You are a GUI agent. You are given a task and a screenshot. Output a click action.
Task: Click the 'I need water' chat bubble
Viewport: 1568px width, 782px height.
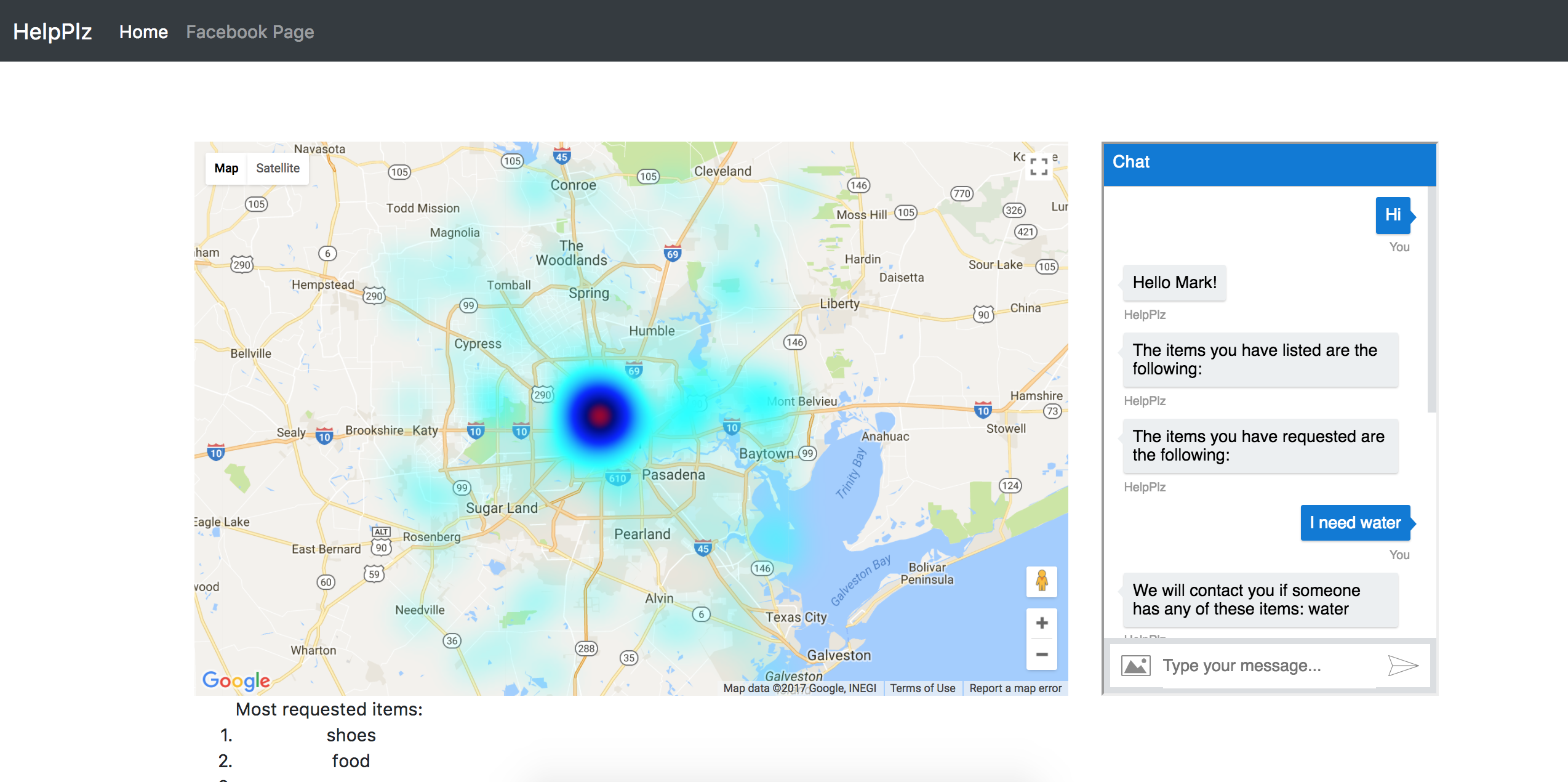pyautogui.click(x=1355, y=523)
